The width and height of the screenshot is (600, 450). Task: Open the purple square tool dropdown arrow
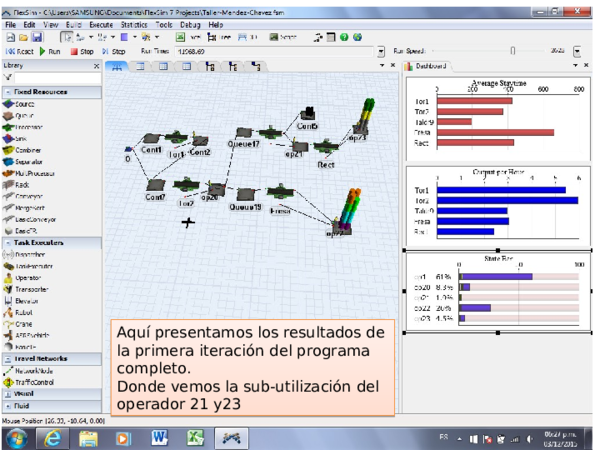coord(135,37)
